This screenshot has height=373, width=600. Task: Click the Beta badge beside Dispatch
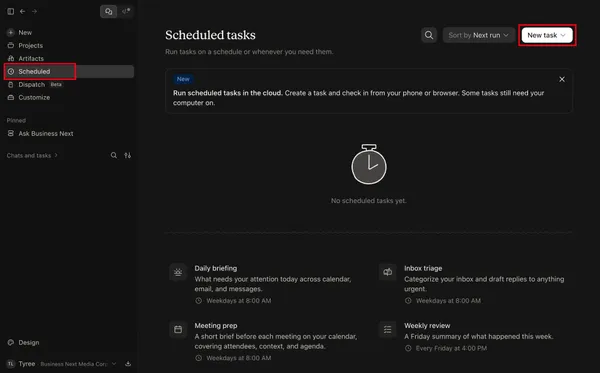point(56,85)
